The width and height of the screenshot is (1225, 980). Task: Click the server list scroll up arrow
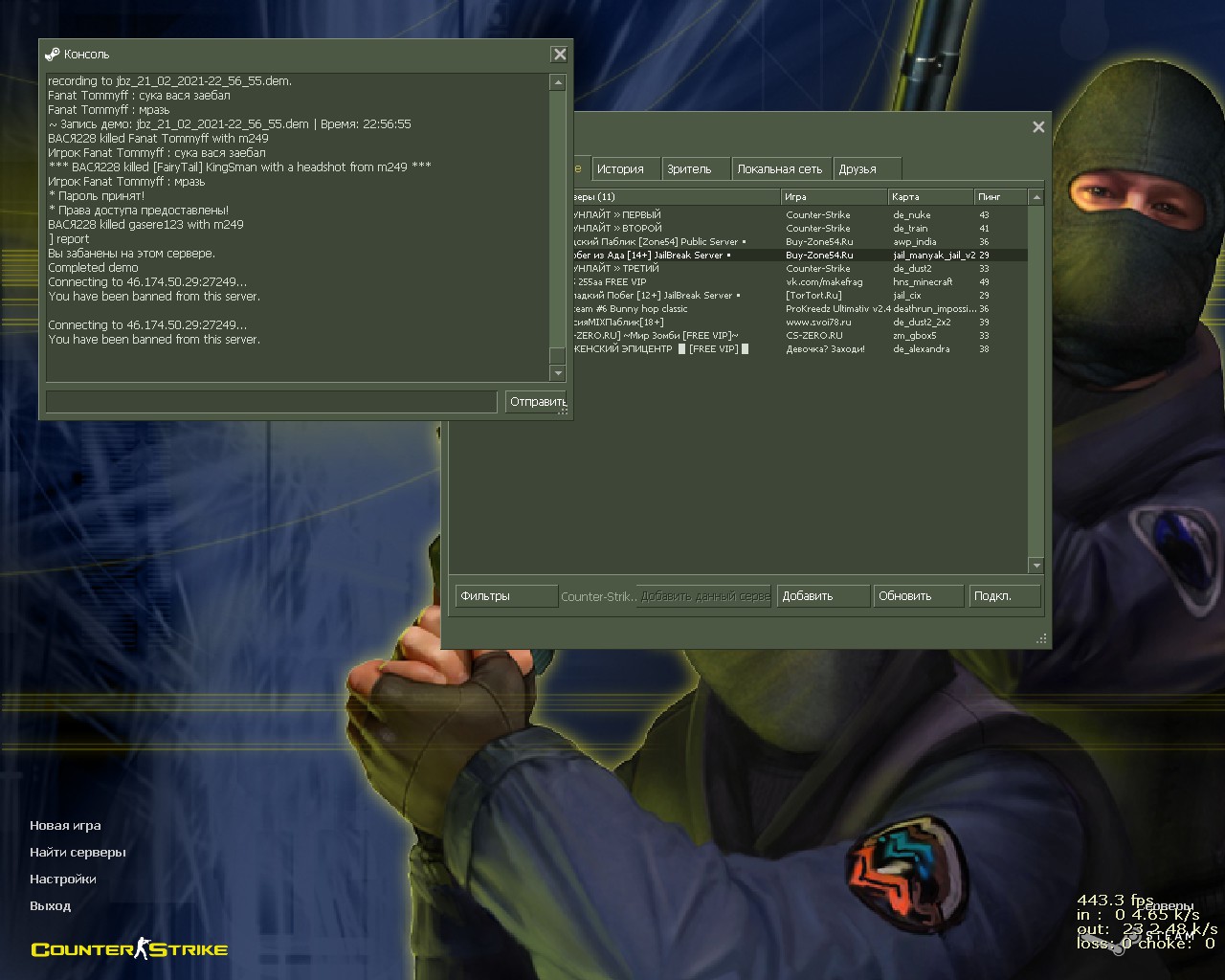tap(1036, 197)
